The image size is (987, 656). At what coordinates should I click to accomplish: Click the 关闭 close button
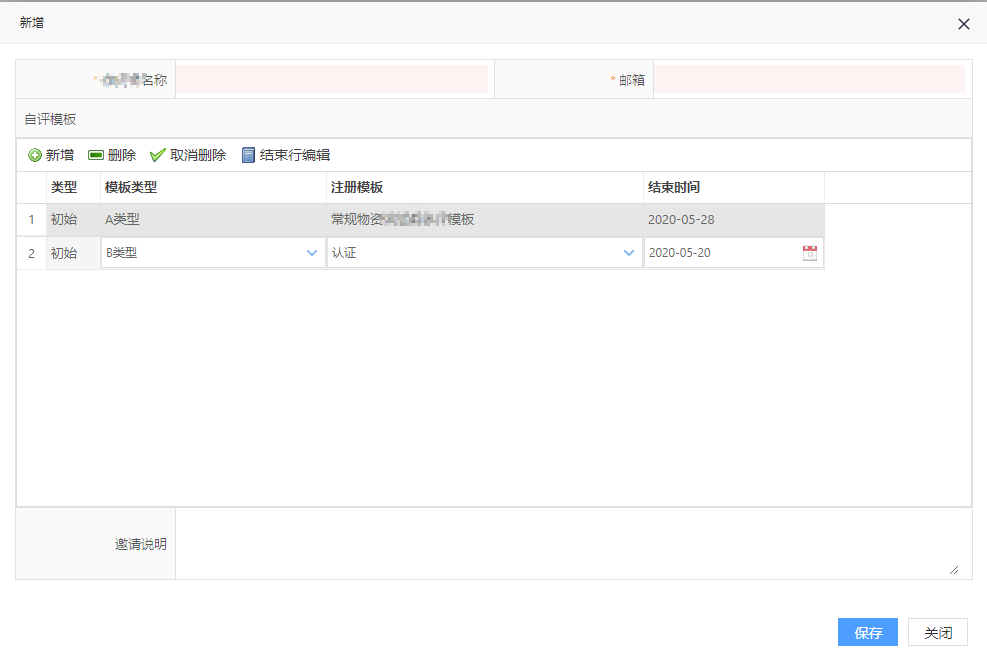[937, 632]
